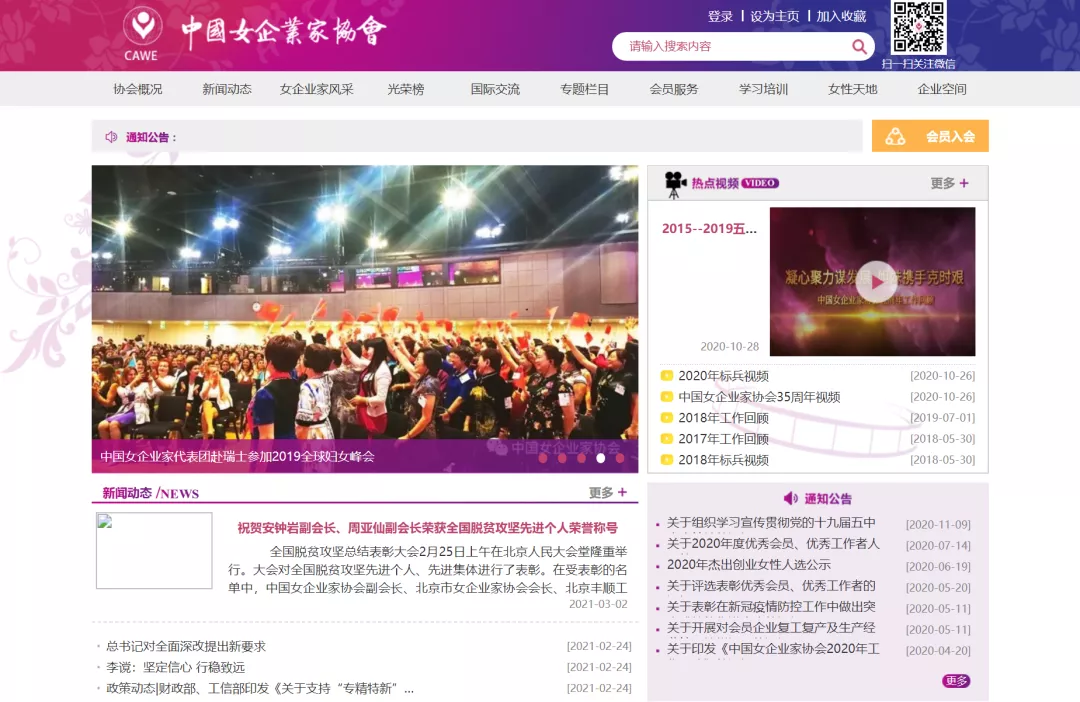Select the second carousel dot
The width and height of the screenshot is (1080, 702).
[562, 458]
